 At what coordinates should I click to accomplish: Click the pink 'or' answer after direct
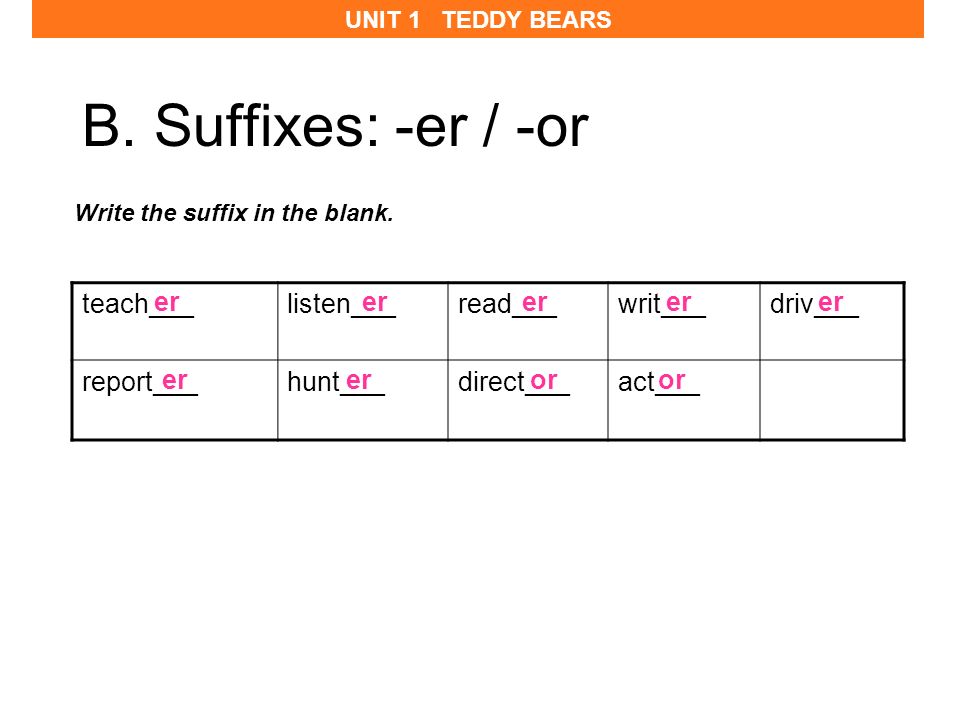(544, 381)
